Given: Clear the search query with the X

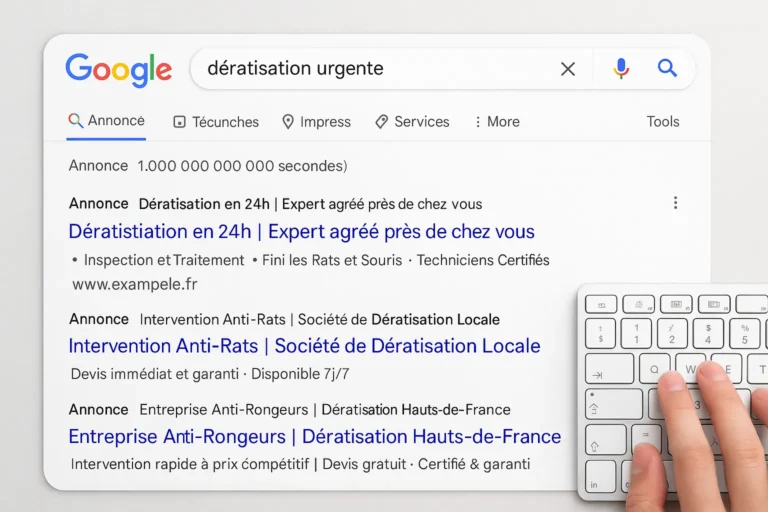Looking at the screenshot, I should (568, 69).
